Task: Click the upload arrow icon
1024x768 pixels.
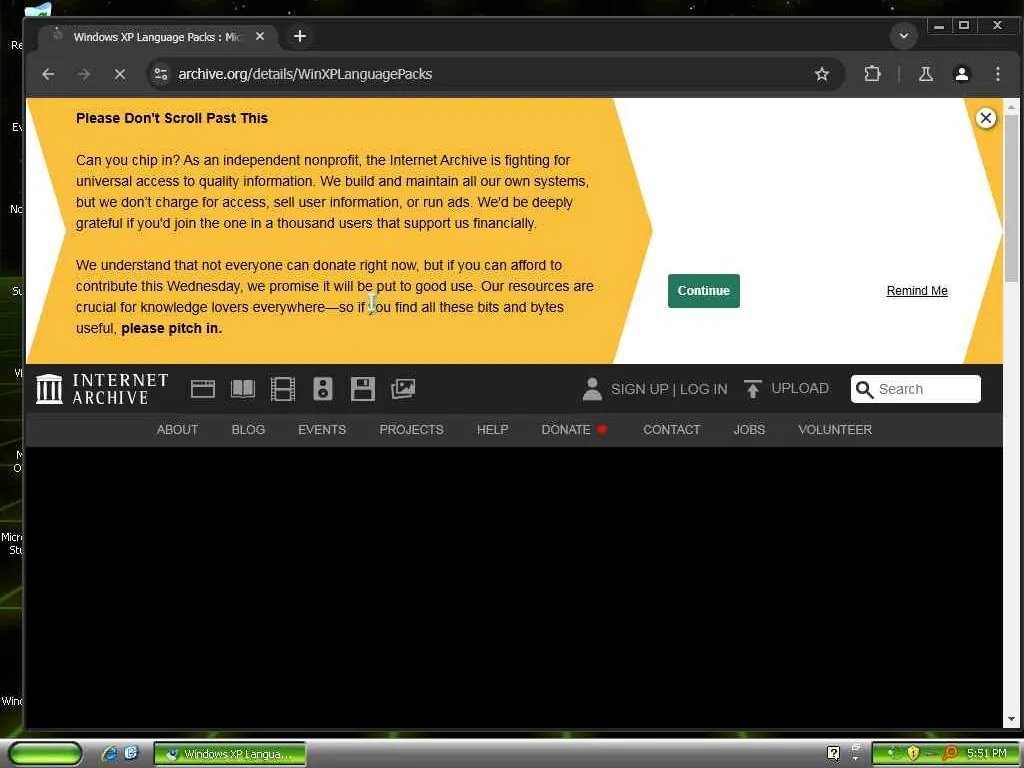Action: click(752, 389)
